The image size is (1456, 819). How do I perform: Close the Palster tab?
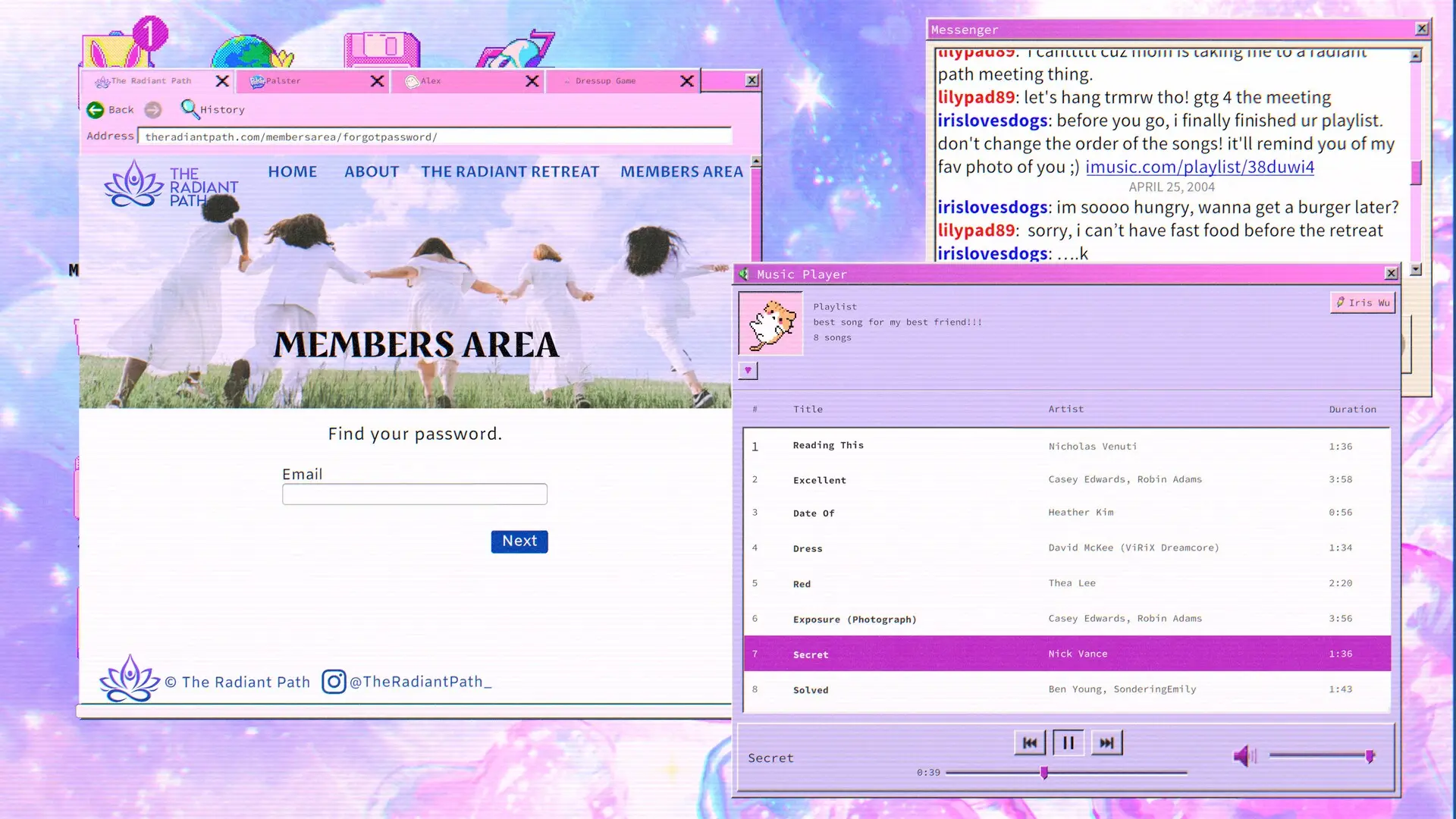point(377,81)
